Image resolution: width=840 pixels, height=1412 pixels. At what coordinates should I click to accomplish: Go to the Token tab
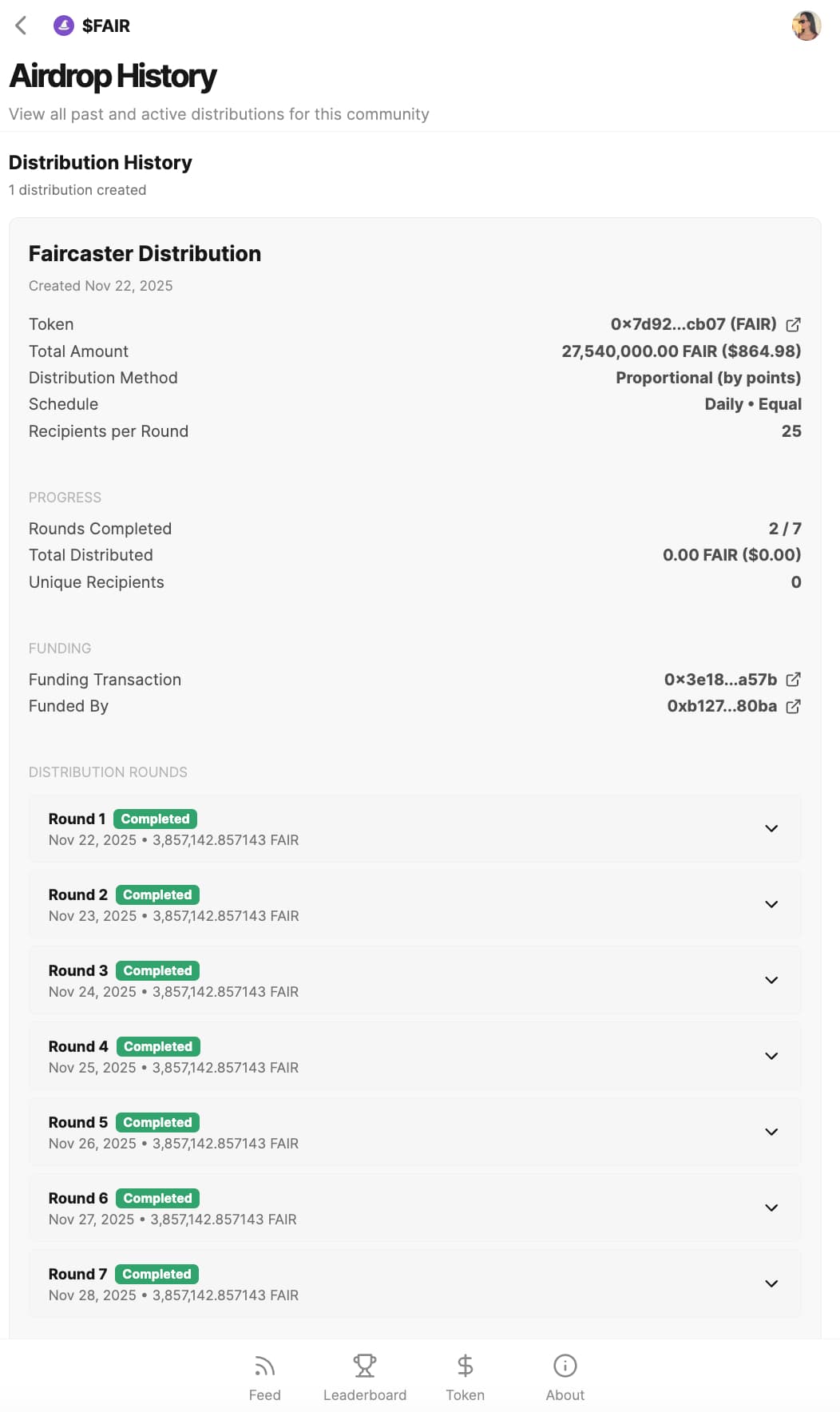point(465,1378)
